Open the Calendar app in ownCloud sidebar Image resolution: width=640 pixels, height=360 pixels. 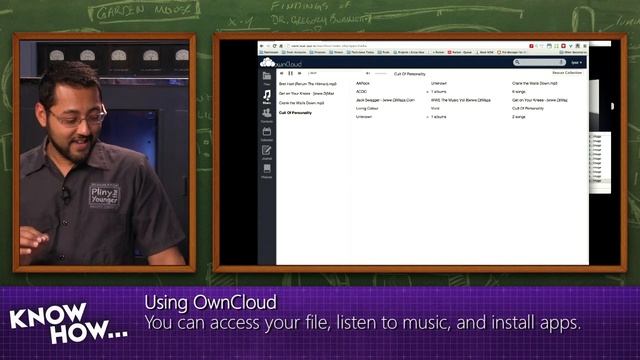(267, 134)
